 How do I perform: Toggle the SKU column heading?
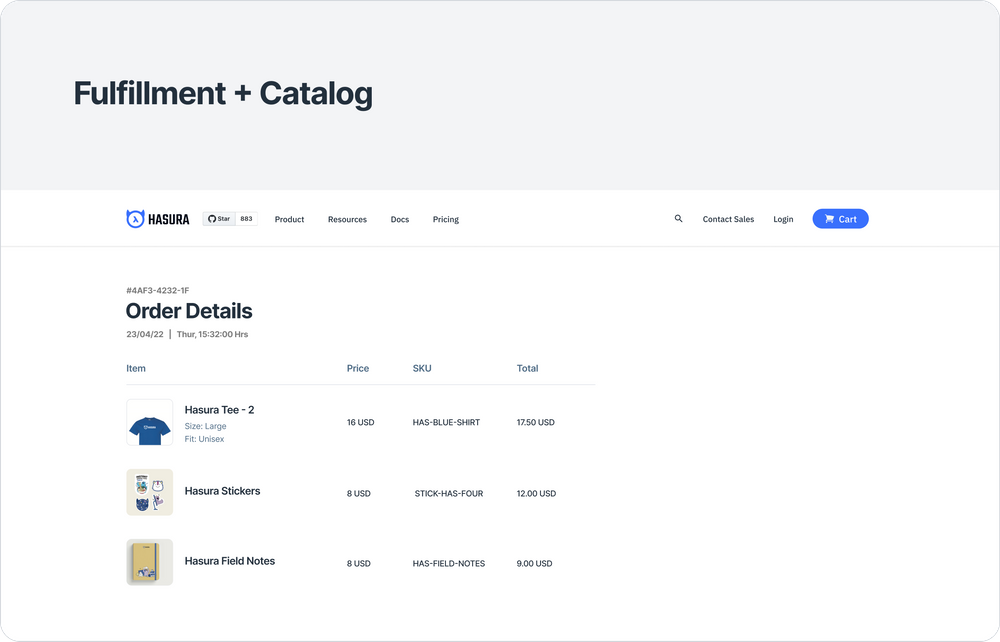(x=422, y=368)
